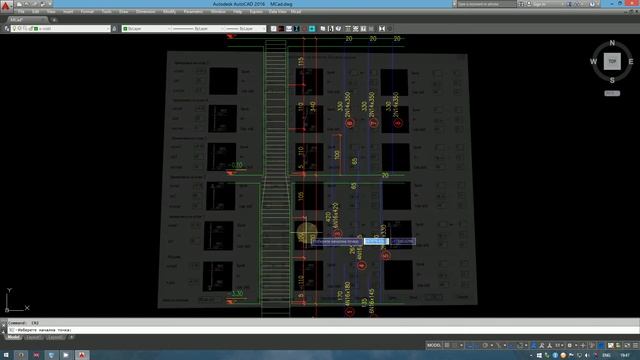The height and width of the screenshot is (360, 640).
Task: Open the Parametric menu
Action: pos(193,12)
